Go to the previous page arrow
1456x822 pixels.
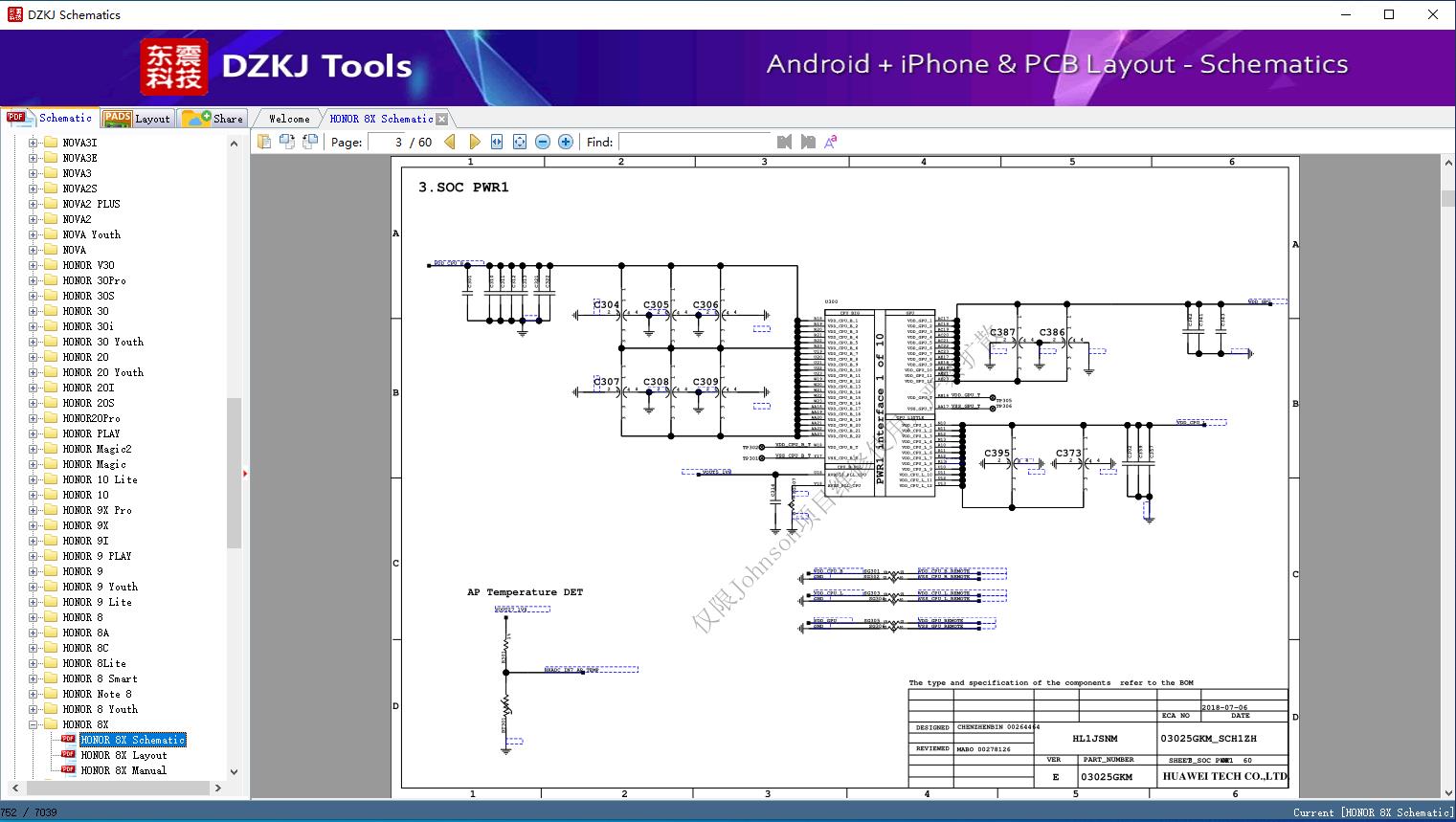(451, 142)
